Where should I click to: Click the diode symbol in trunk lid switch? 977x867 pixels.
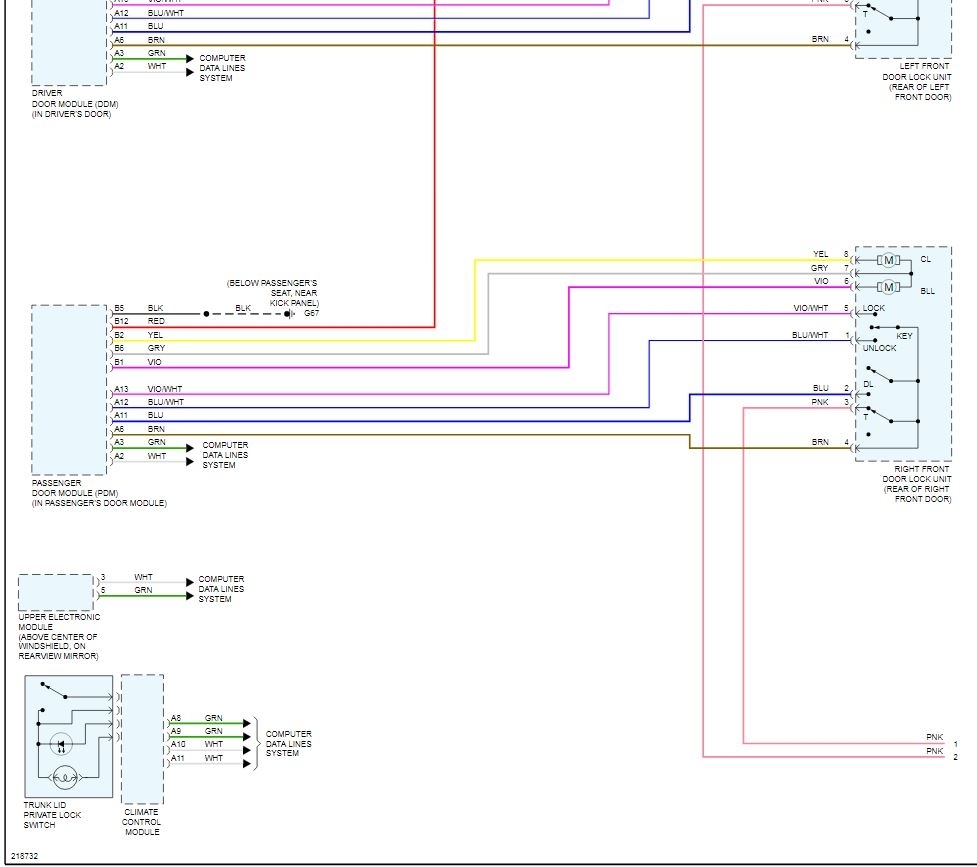point(62,744)
